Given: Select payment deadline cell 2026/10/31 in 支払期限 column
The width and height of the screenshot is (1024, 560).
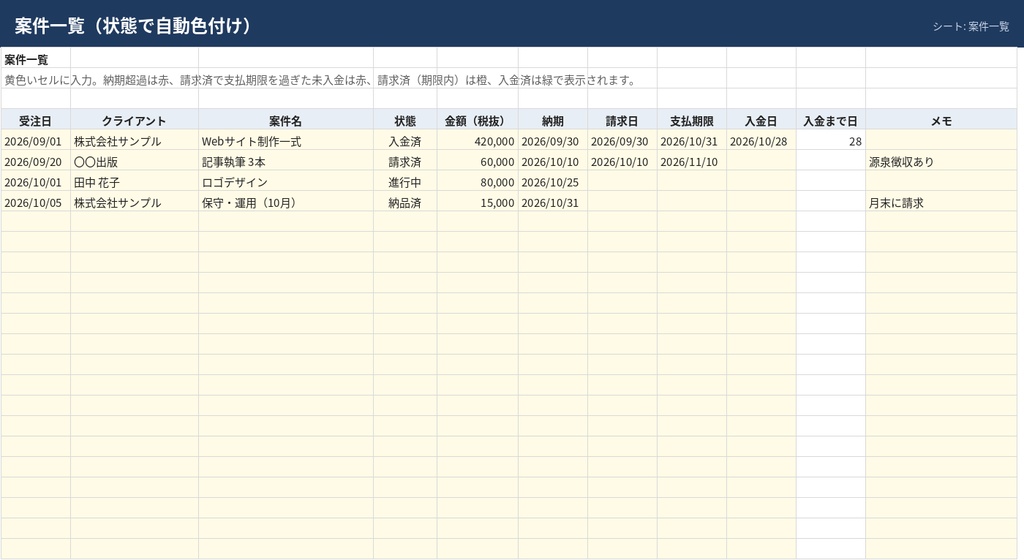Looking at the screenshot, I should 692,141.
